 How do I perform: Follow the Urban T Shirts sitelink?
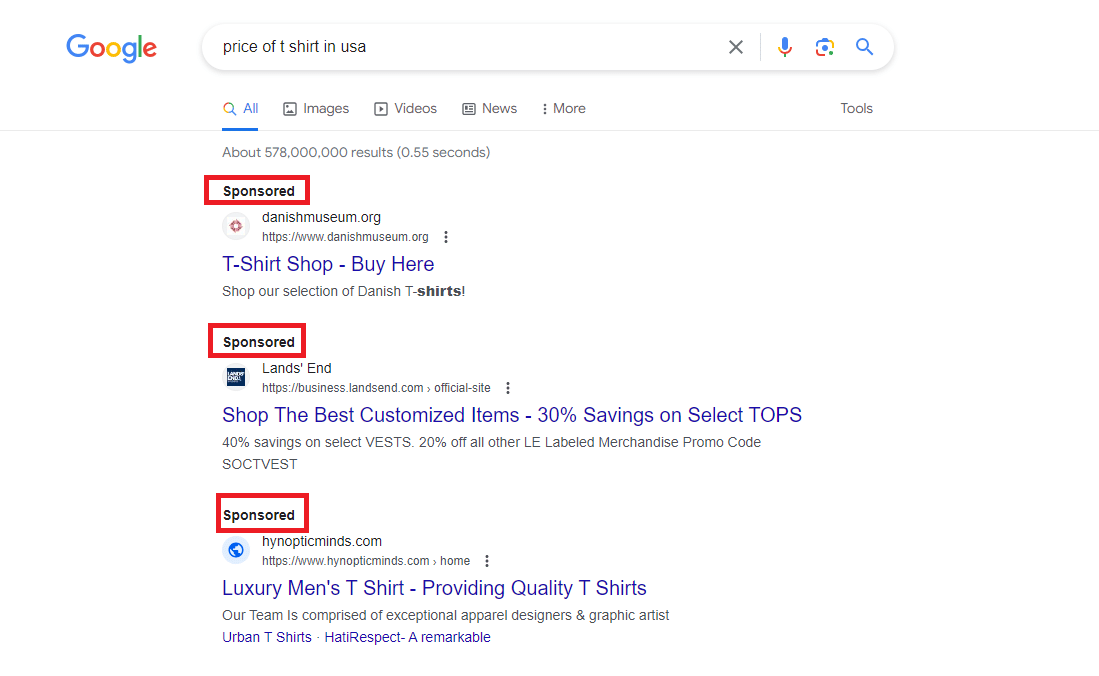pos(267,637)
